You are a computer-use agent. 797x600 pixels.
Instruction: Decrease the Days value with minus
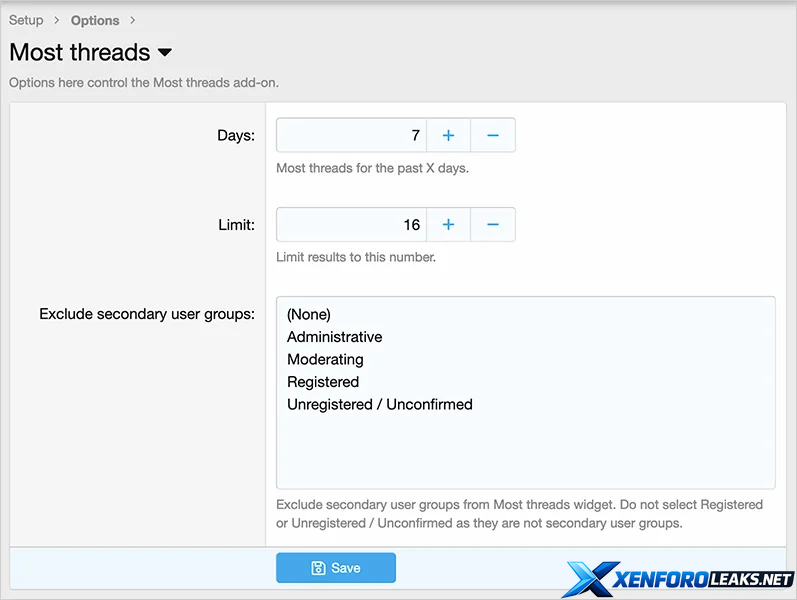point(493,135)
